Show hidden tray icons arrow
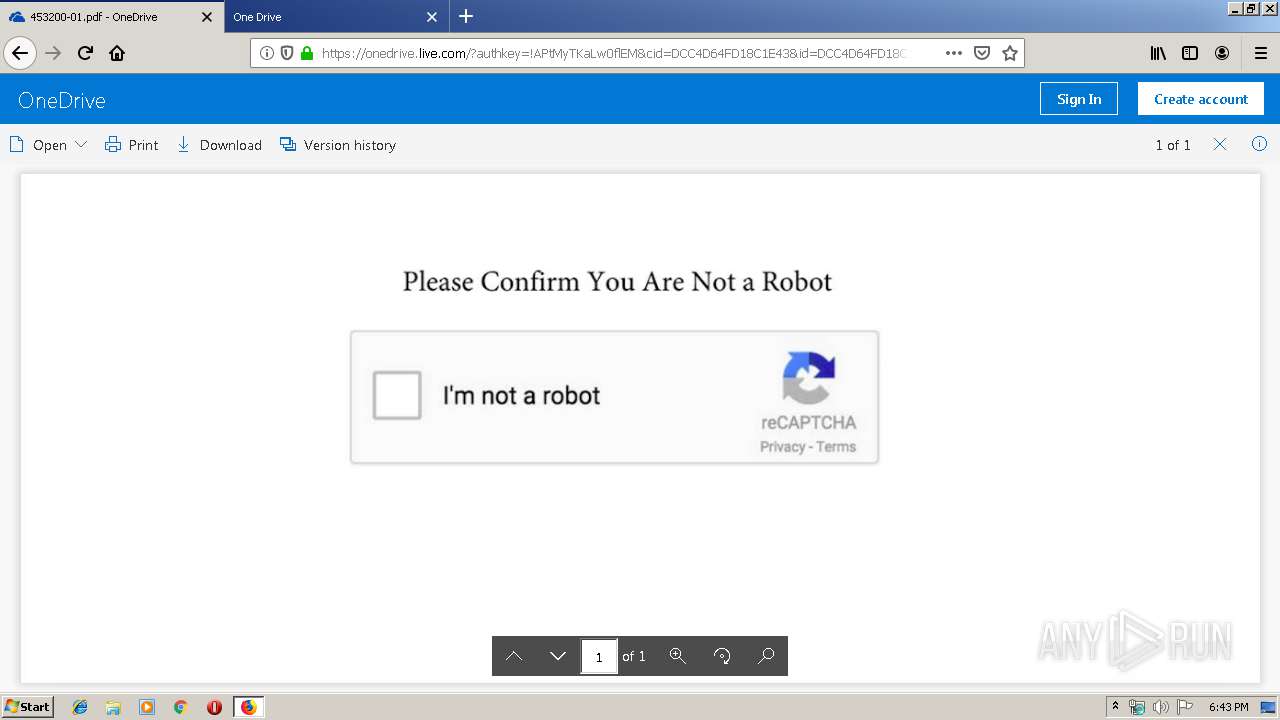1280x720 pixels. click(1115, 707)
